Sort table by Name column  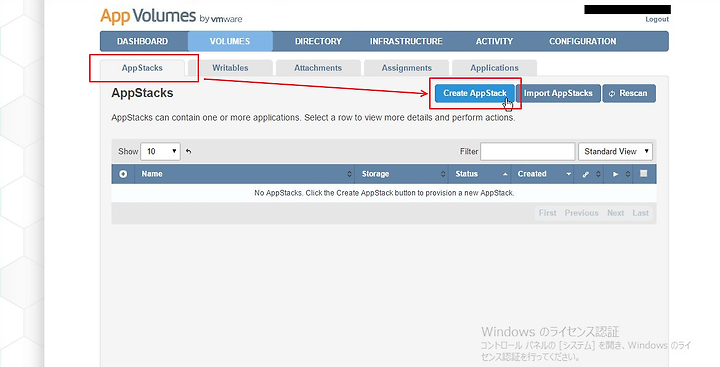pos(244,174)
